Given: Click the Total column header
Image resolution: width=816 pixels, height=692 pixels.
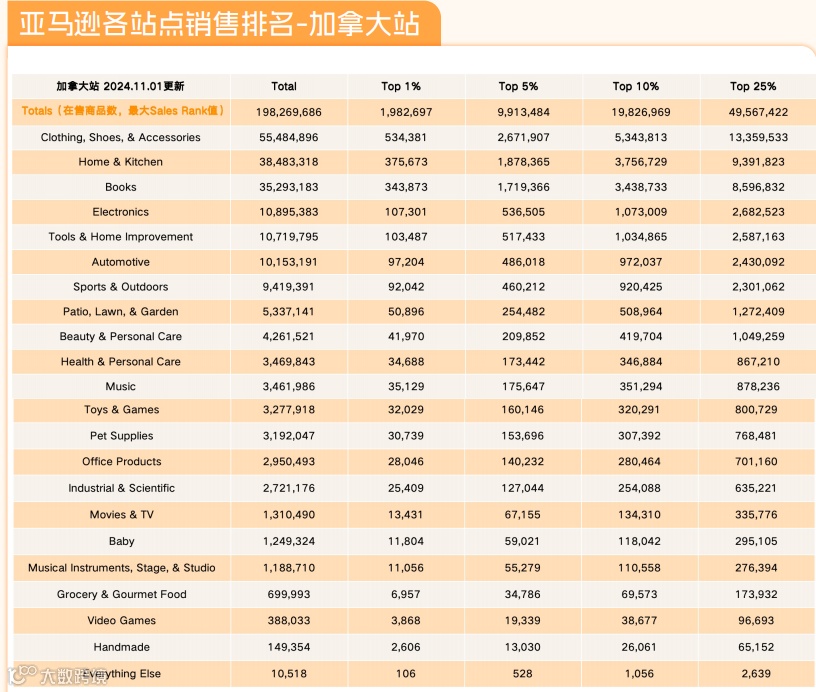Looking at the screenshot, I should pyautogui.click(x=284, y=86).
